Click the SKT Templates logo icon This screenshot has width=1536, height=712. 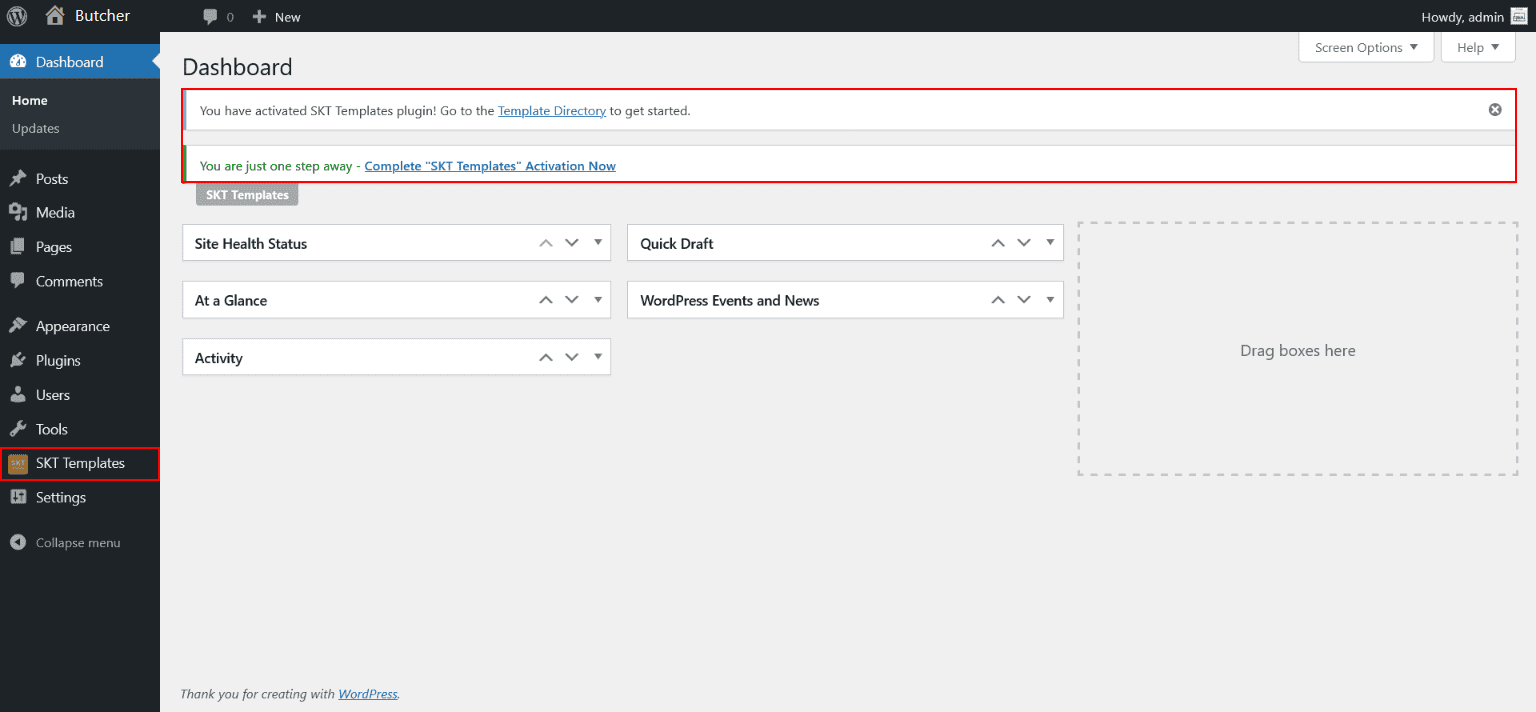tap(18, 464)
